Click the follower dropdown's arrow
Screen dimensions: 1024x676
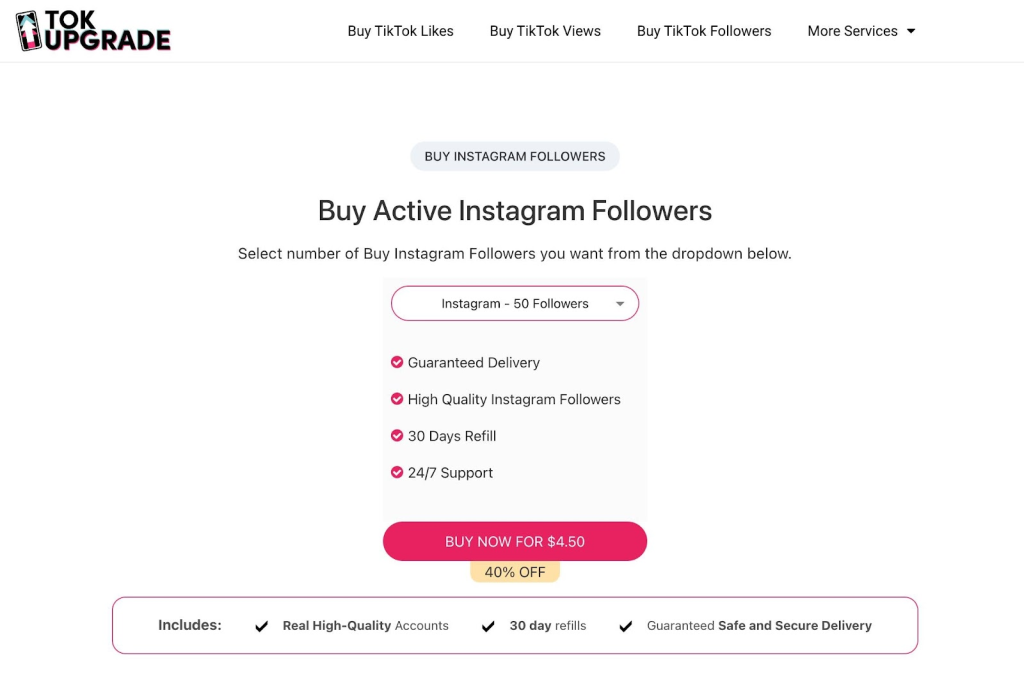(x=620, y=304)
